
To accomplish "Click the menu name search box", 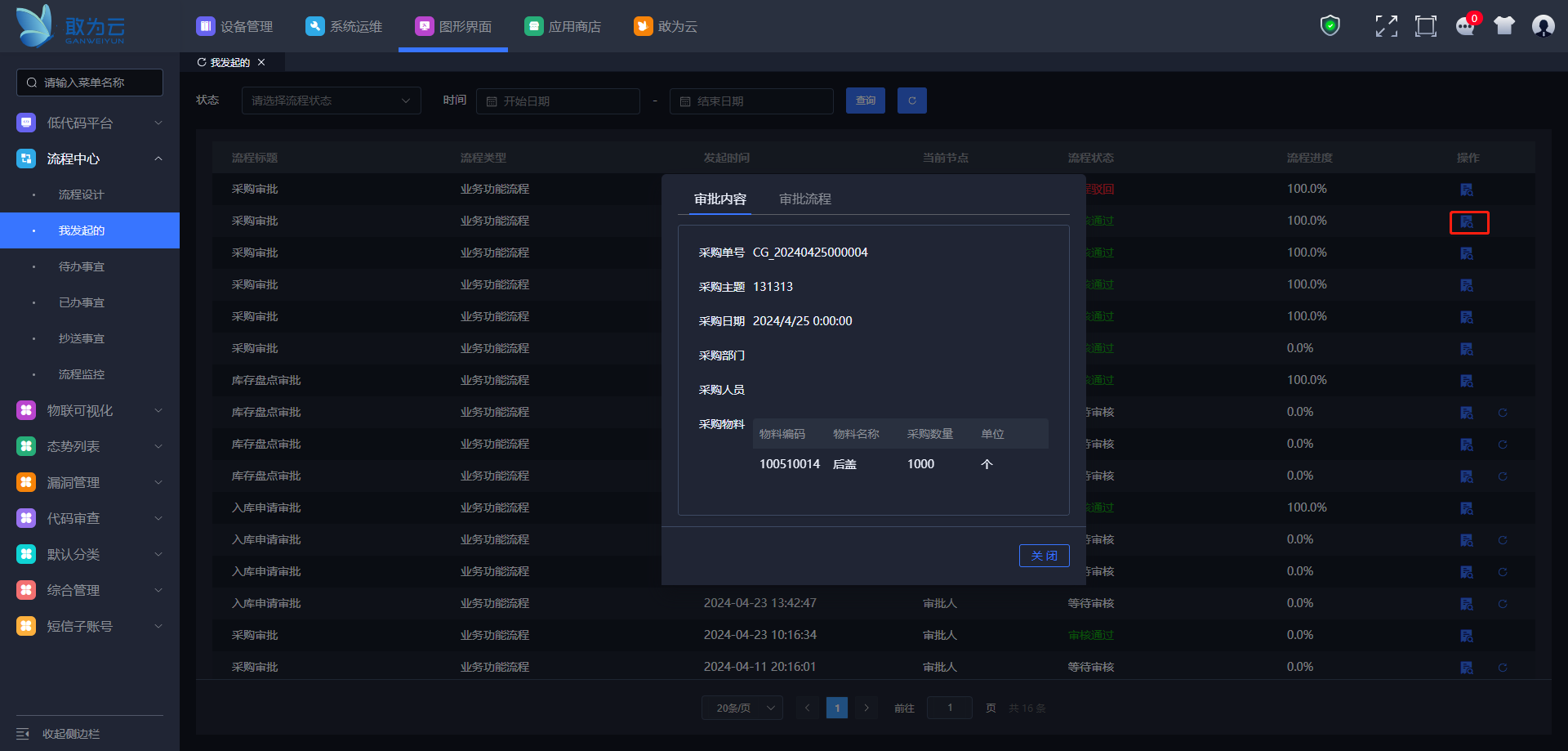I will (90, 83).
